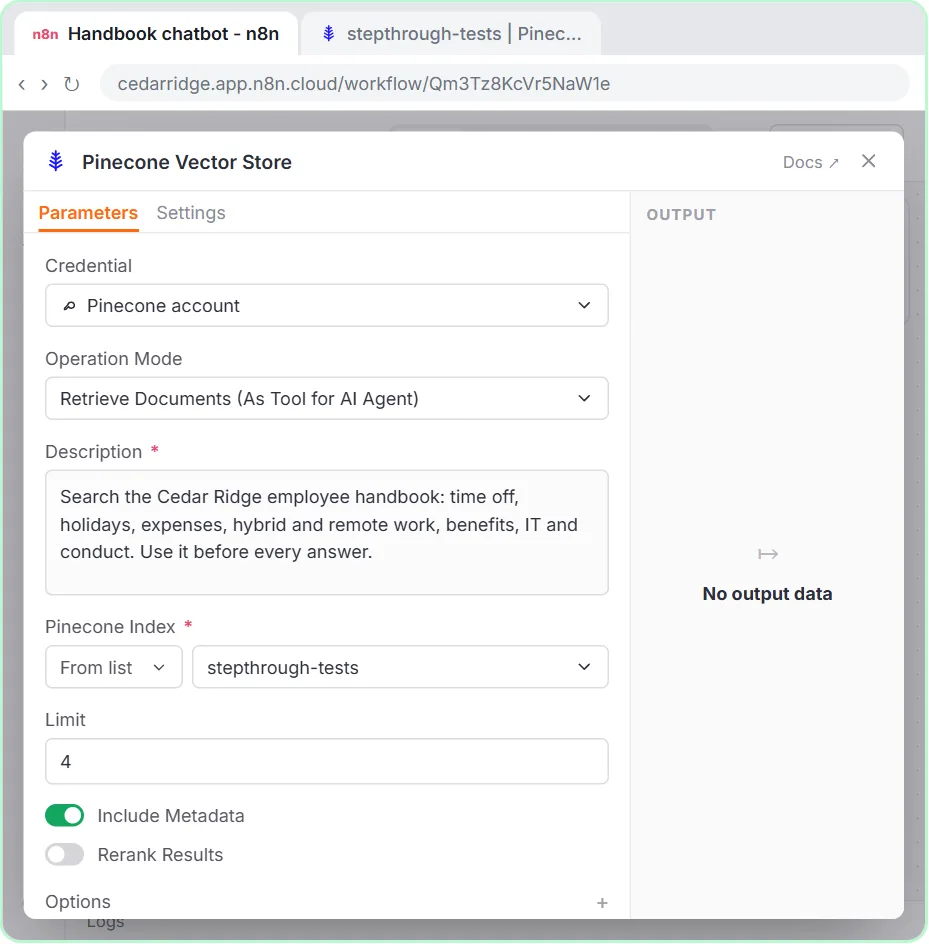Open the From list mode dropdown

pos(114,667)
